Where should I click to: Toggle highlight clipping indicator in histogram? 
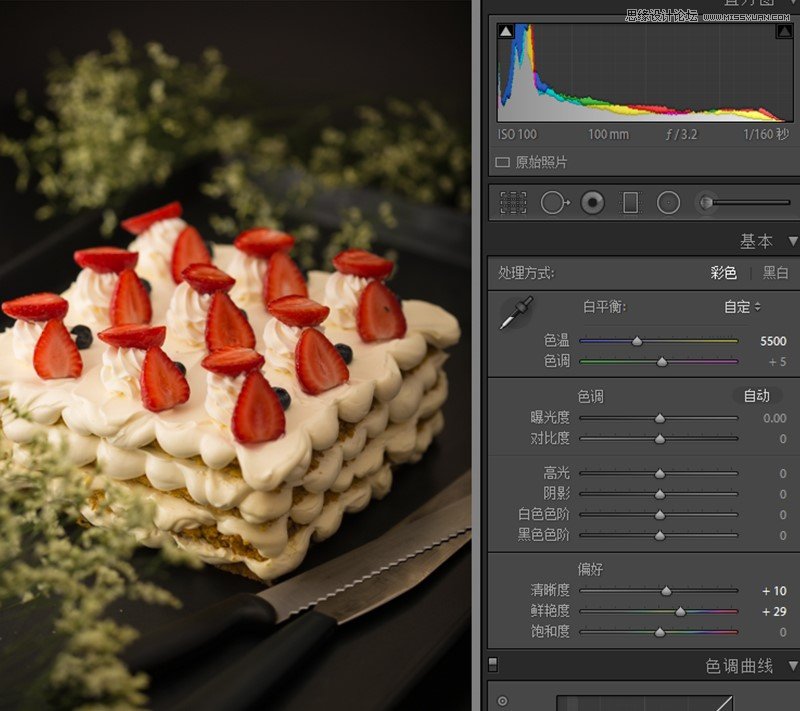coord(783,32)
